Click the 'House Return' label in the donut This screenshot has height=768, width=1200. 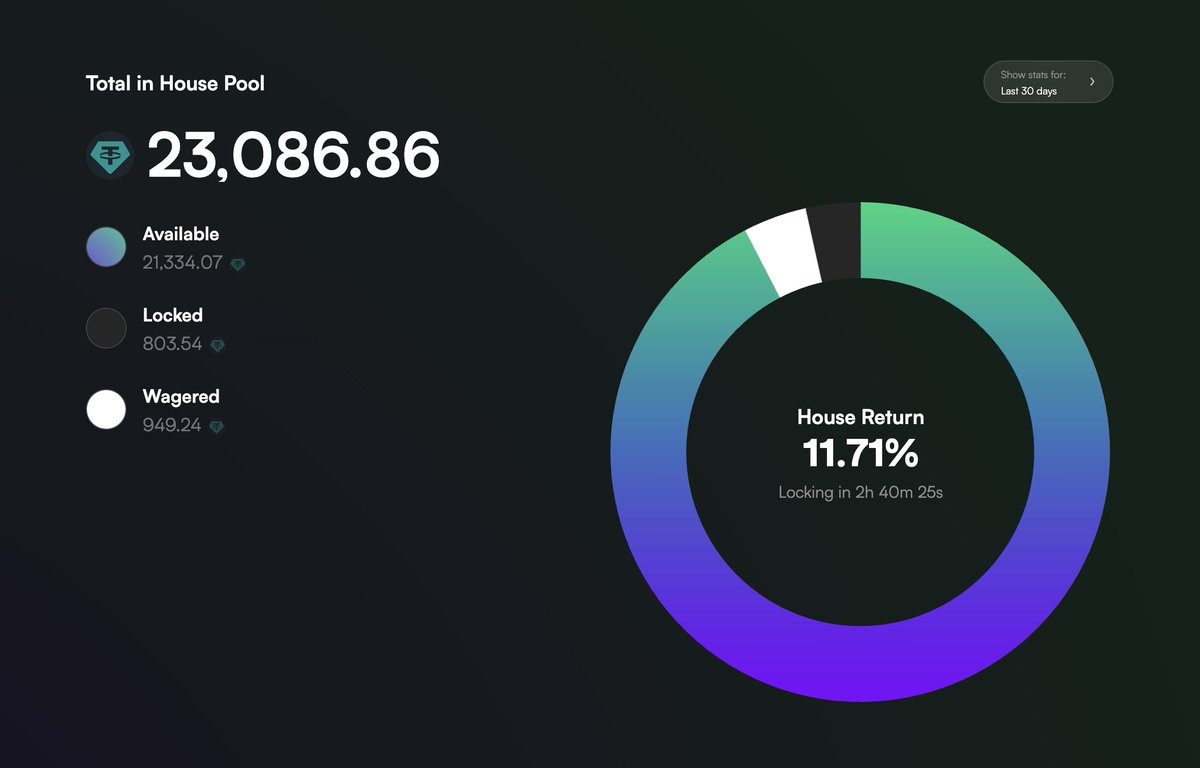pyautogui.click(x=861, y=417)
